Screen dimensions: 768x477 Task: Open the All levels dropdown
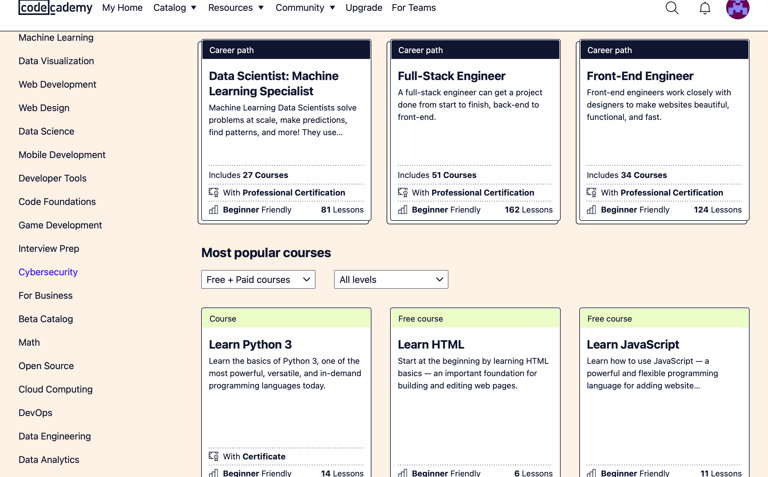(391, 280)
